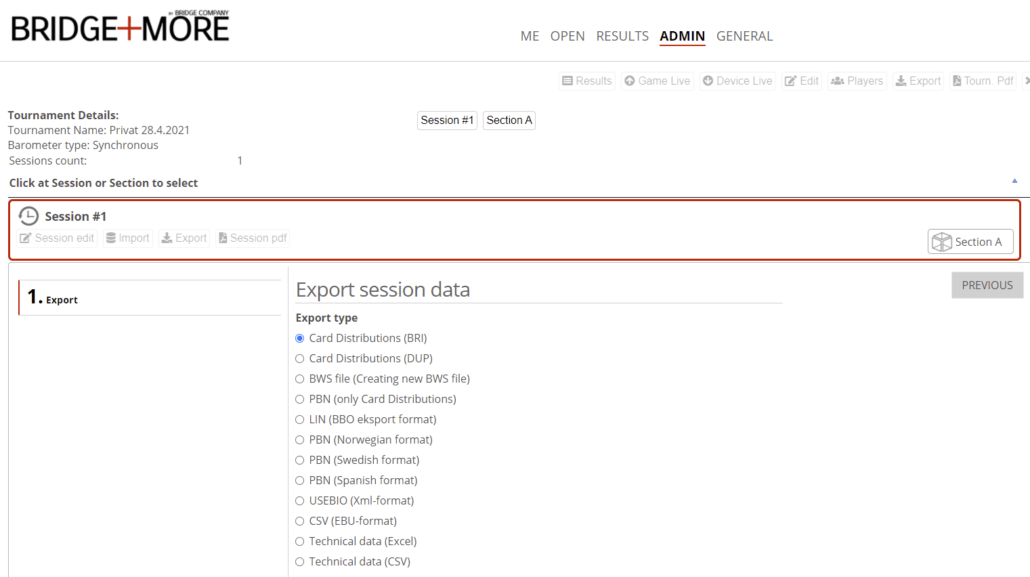The image size is (1030, 577).
Task: Expand the Session #1 header row
Action: coord(75,216)
